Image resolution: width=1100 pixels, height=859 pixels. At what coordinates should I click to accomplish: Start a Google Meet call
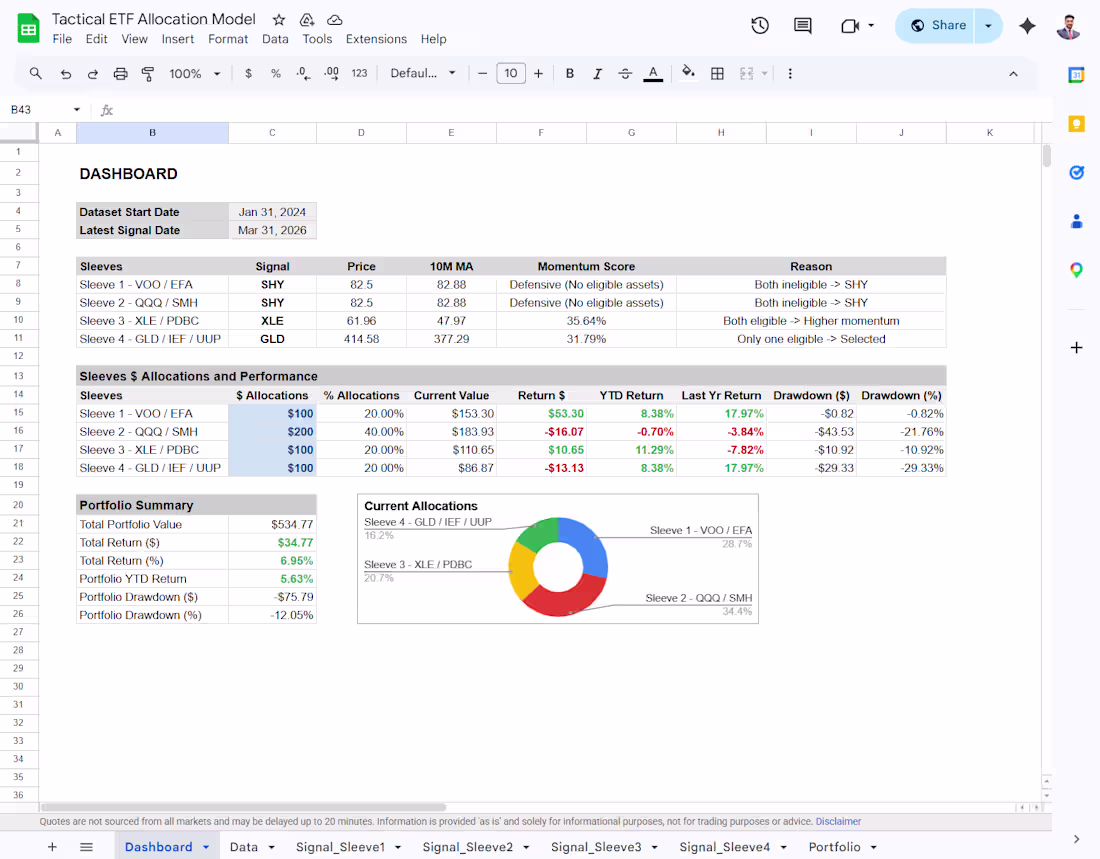pyautogui.click(x=851, y=27)
